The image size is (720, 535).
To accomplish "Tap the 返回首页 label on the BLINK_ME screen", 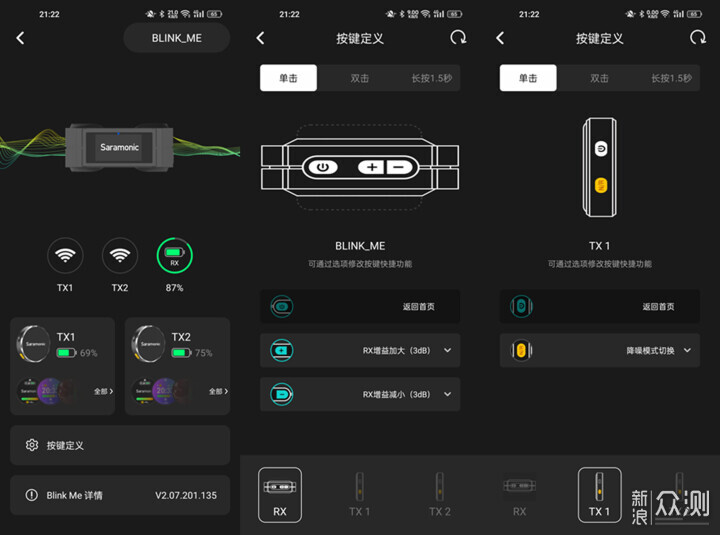I will click(x=418, y=307).
